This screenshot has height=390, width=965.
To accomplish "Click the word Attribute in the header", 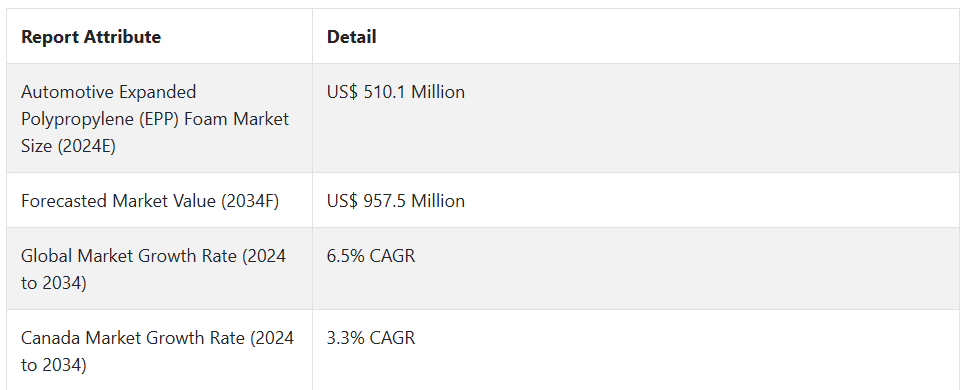I will pos(122,37).
